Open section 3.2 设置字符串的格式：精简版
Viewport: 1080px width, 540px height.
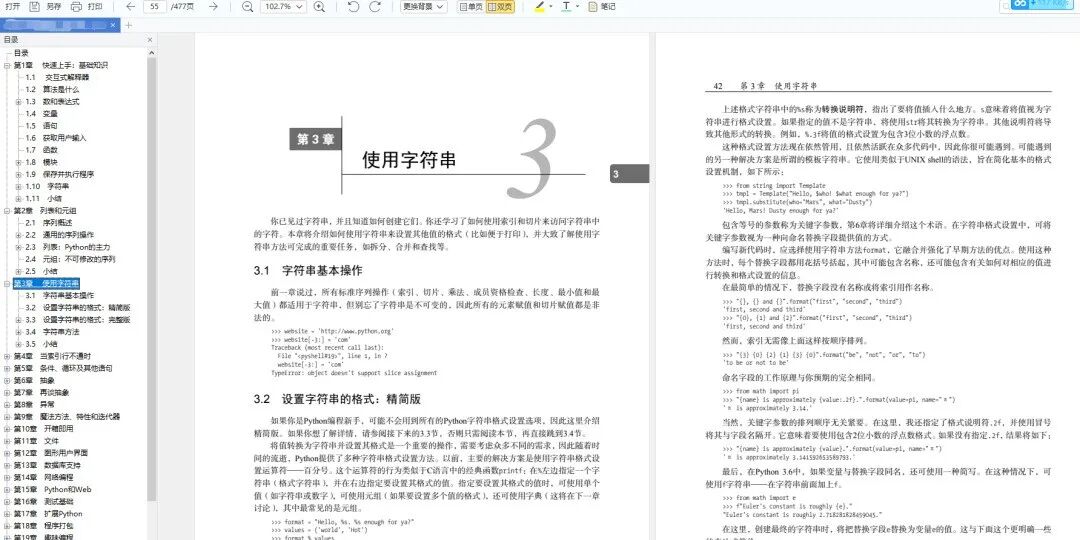click(x=78, y=308)
